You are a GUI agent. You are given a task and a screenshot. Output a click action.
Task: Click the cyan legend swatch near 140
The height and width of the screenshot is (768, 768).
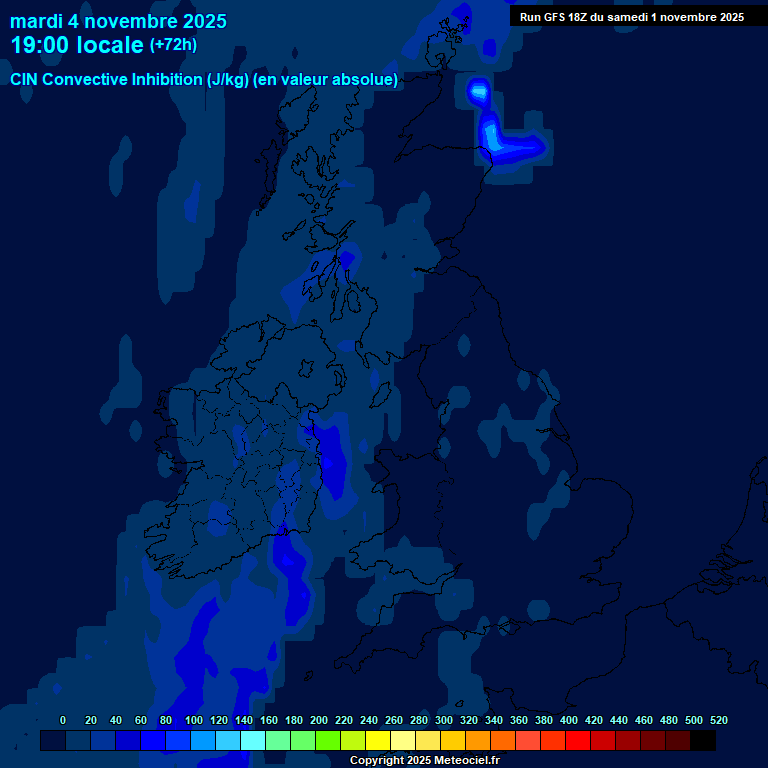pos(253,741)
